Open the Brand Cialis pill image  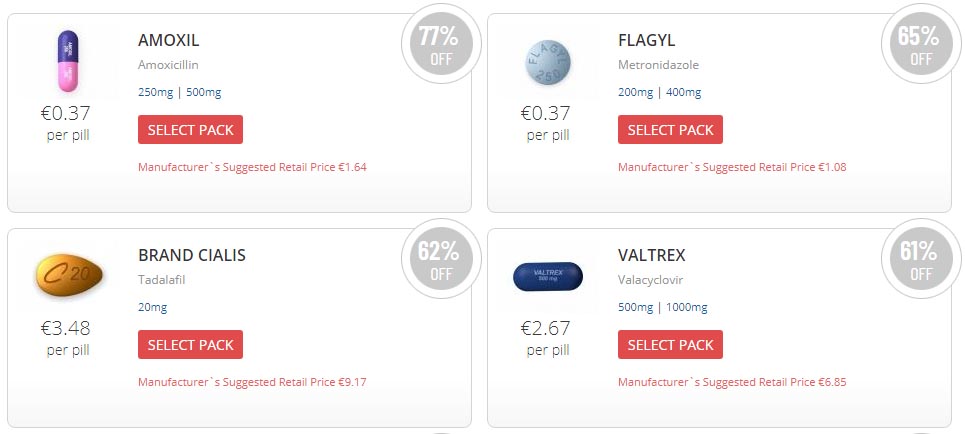click(x=69, y=276)
